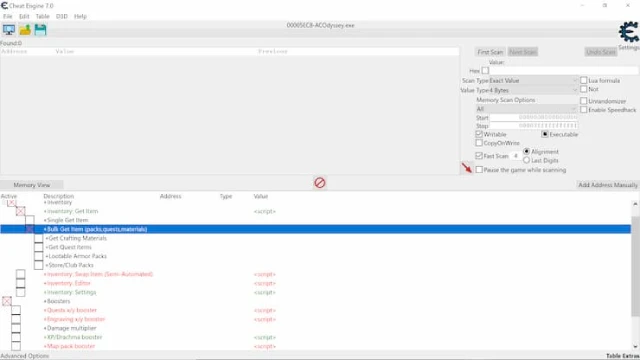Toggle the Boosters group active box

7,301
